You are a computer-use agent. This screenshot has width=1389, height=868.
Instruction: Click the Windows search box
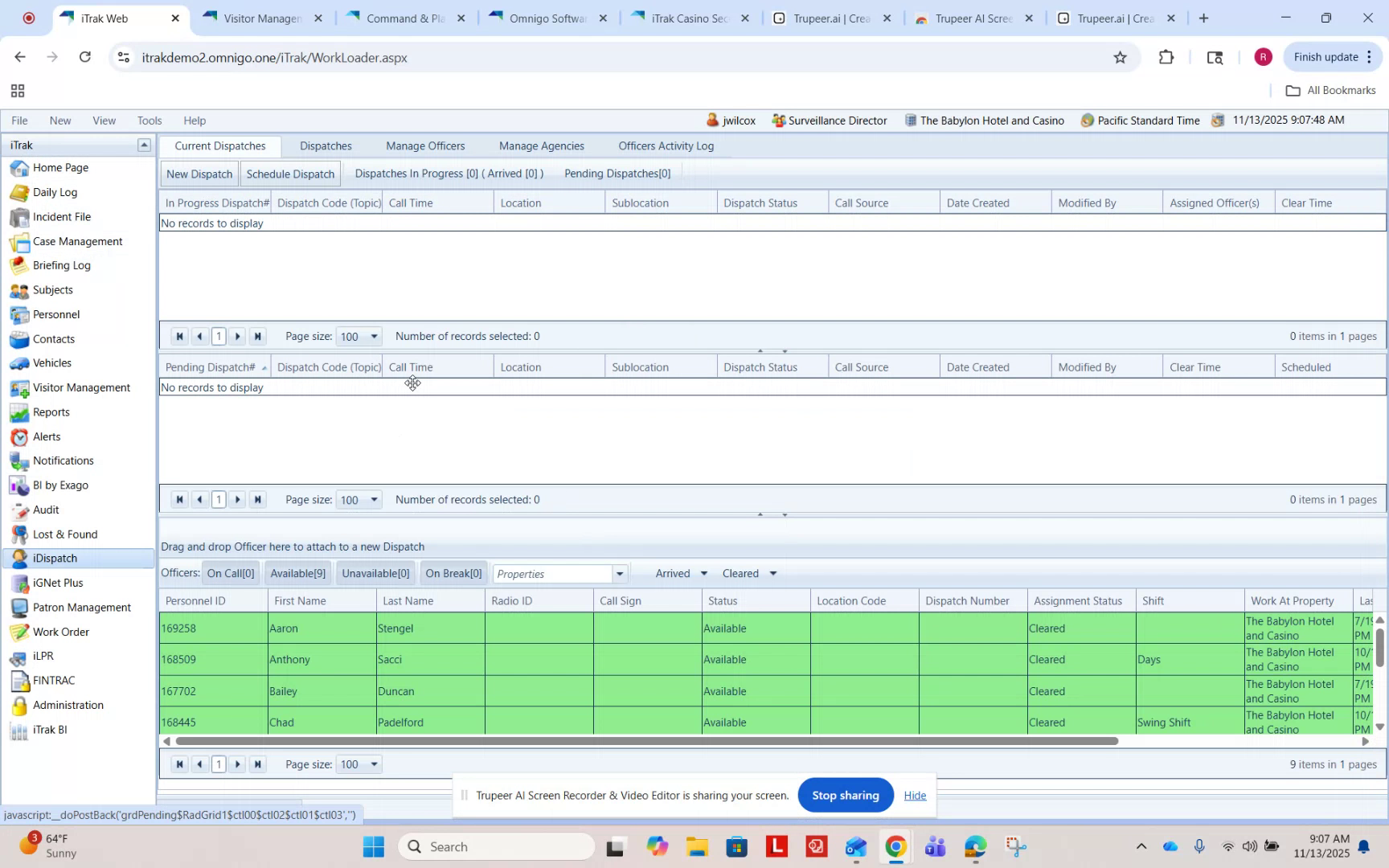pos(496,845)
